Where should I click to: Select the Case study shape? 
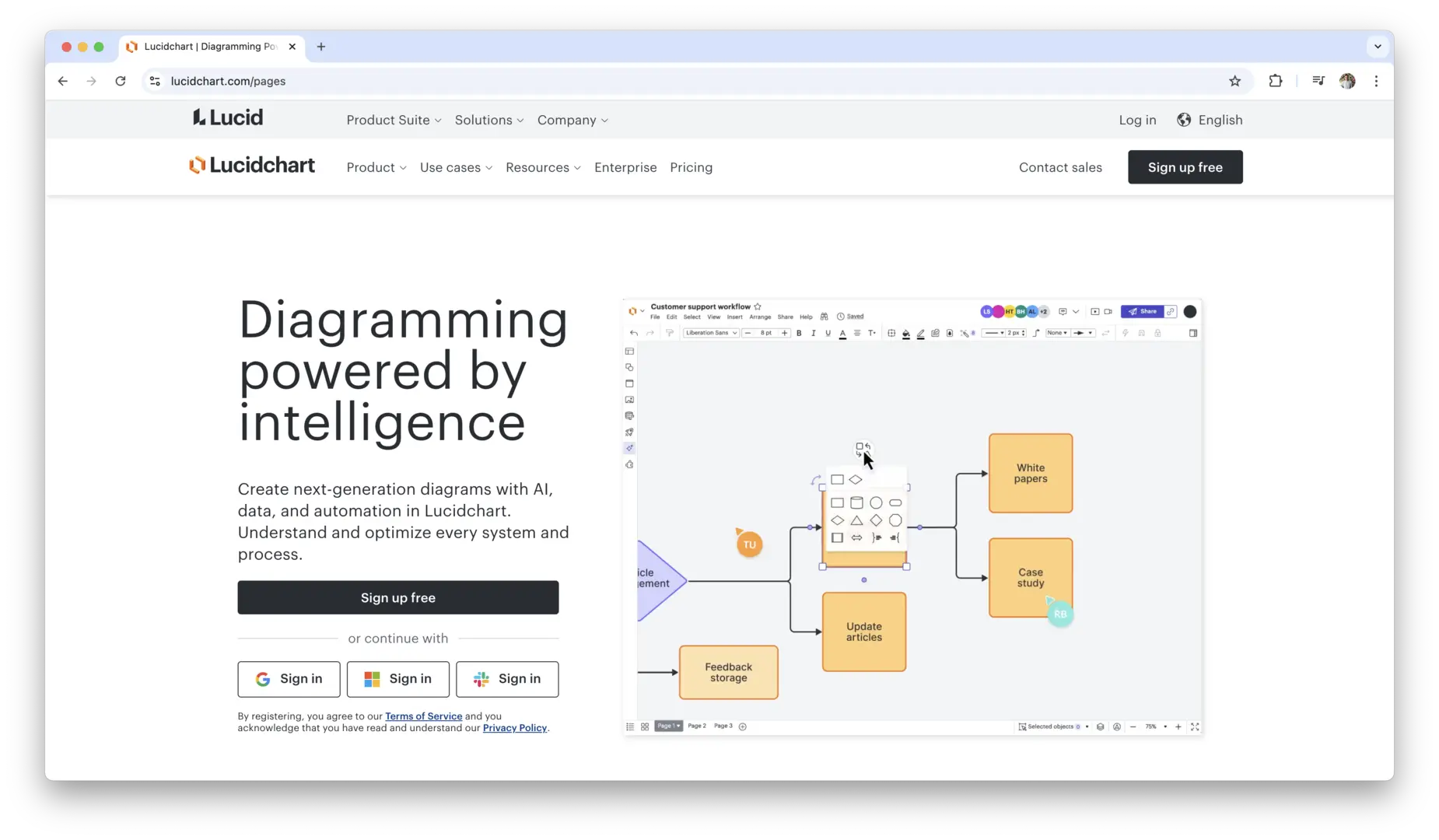tap(1031, 578)
